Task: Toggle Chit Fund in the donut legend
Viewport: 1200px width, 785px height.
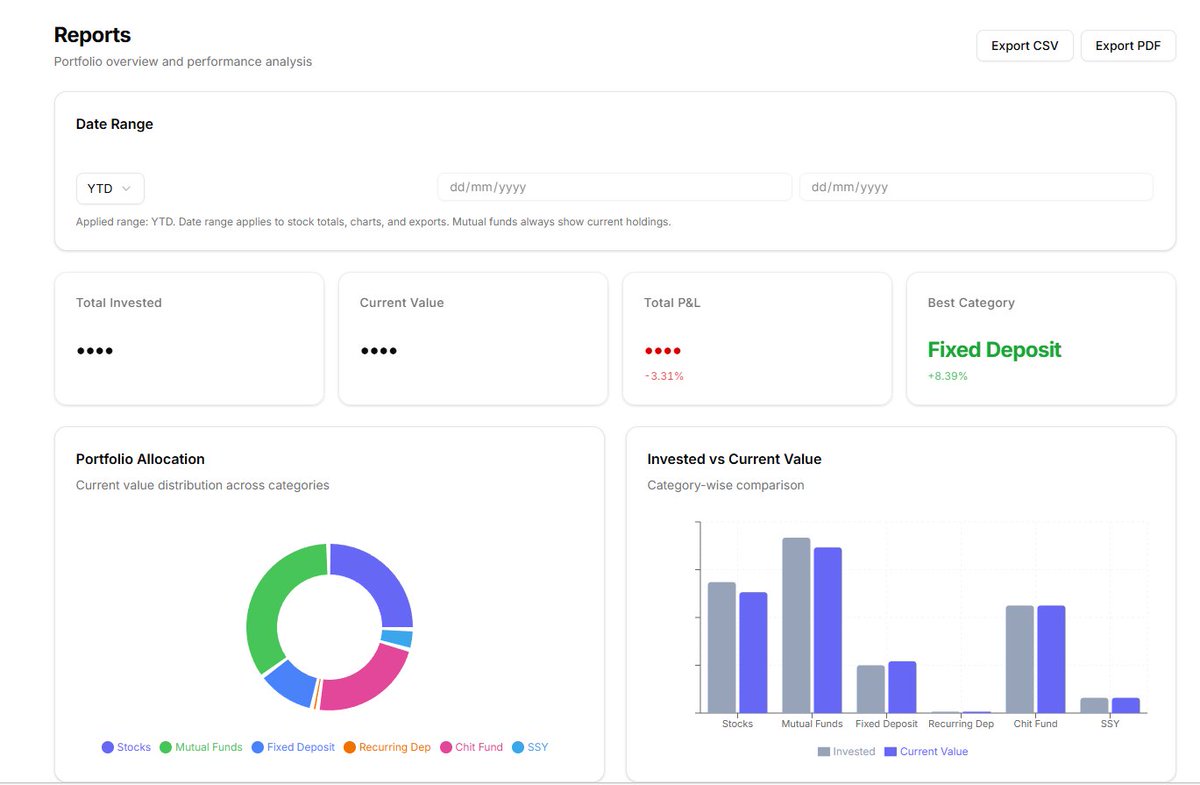Action: 471,747
